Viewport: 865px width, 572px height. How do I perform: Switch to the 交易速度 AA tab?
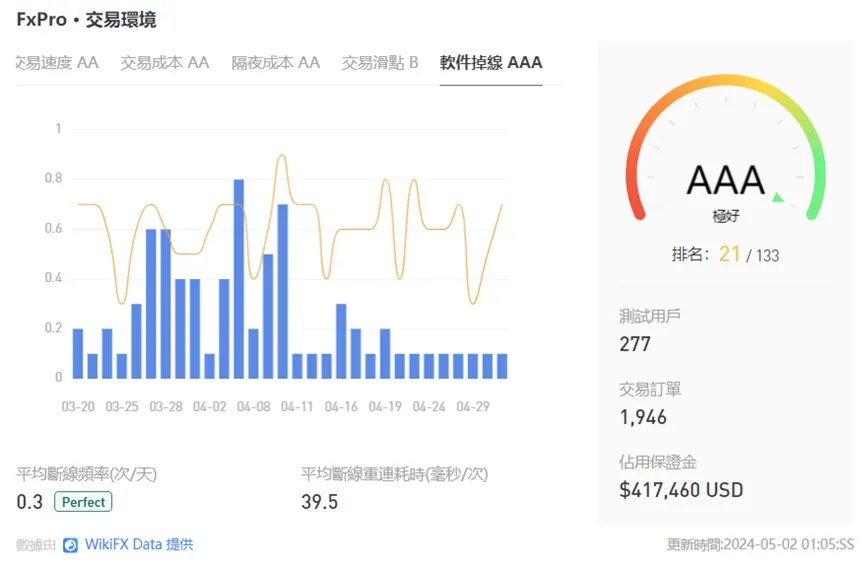click(x=57, y=63)
